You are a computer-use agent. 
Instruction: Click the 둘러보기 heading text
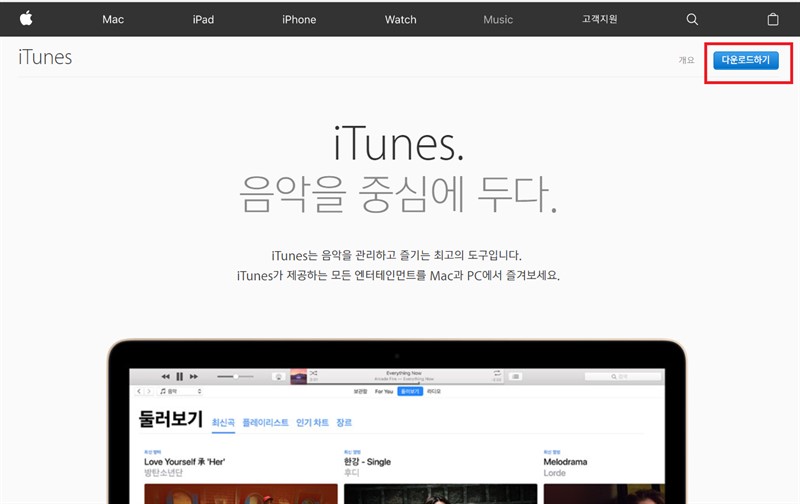pos(171,419)
